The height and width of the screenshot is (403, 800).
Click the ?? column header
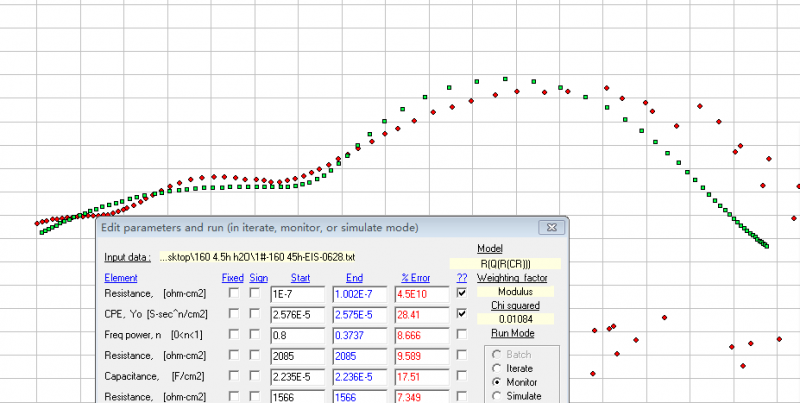tap(462, 278)
